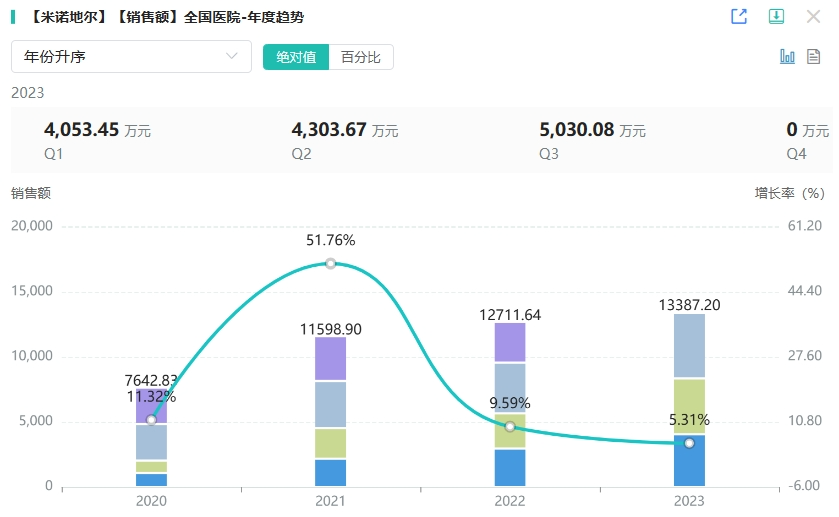Switch display to 百分比
This screenshot has width=839, height=517.
click(x=361, y=57)
